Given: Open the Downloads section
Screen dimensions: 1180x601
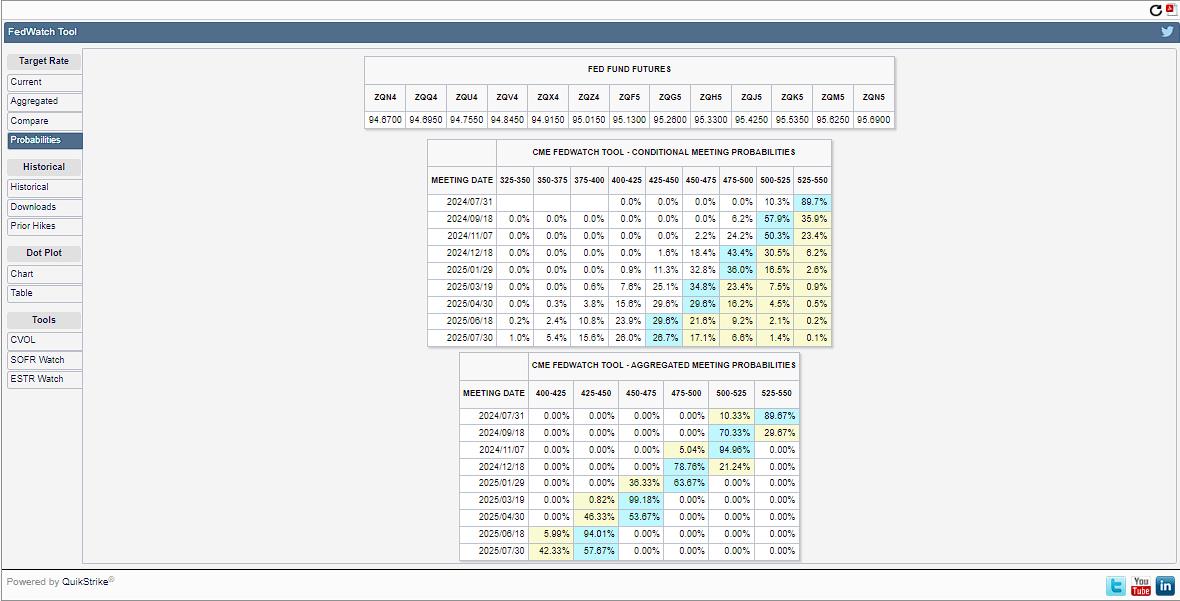Looking at the screenshot, I should (x=45, y=207).
